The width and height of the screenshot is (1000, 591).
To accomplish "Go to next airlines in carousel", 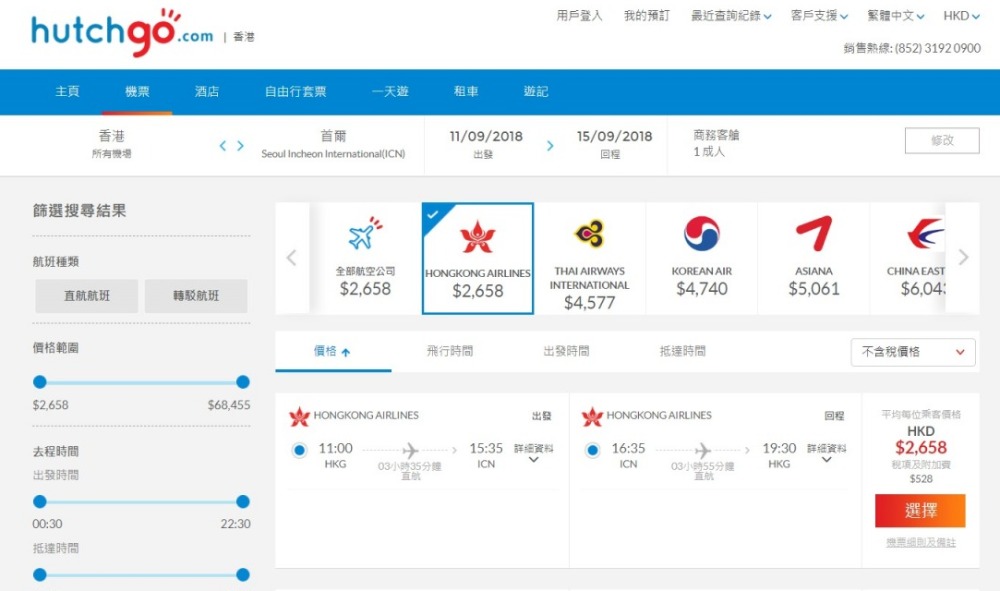I will [x=963, y=258].
